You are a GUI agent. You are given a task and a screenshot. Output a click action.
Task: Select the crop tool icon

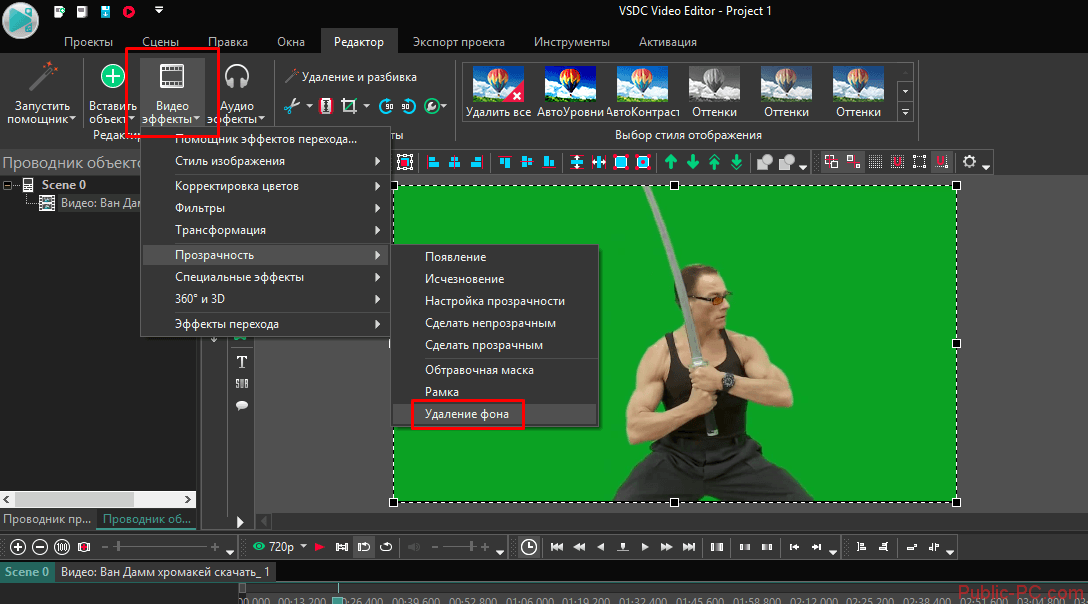349,106
